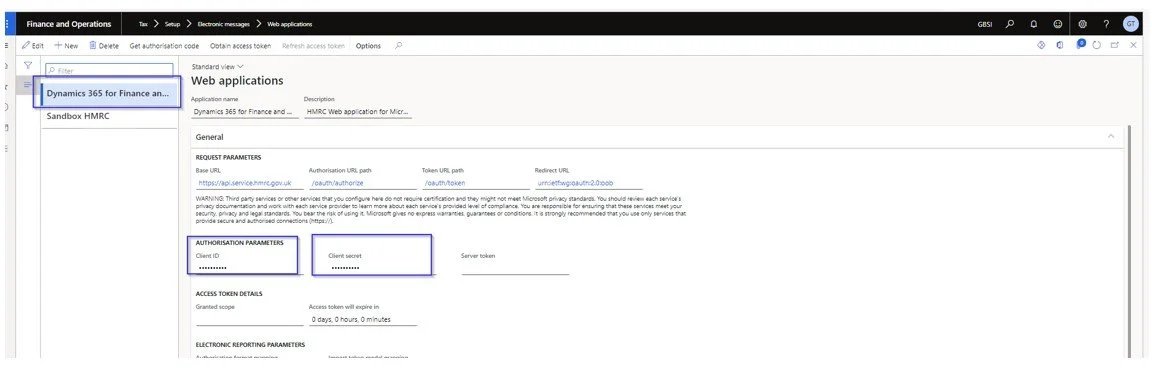Click the REQUEST PARAMETERS heading
The height and width of the screenshot is (387, 1152).
(x=228, y=157)
